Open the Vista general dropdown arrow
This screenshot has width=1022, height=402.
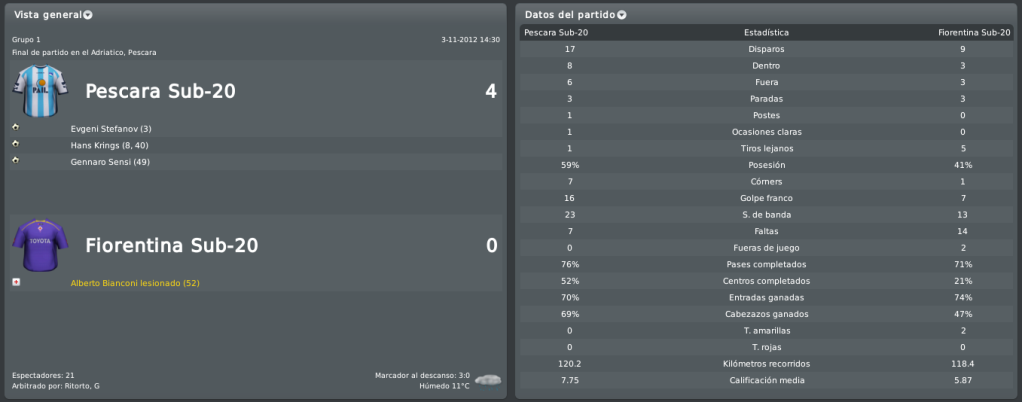88,15
